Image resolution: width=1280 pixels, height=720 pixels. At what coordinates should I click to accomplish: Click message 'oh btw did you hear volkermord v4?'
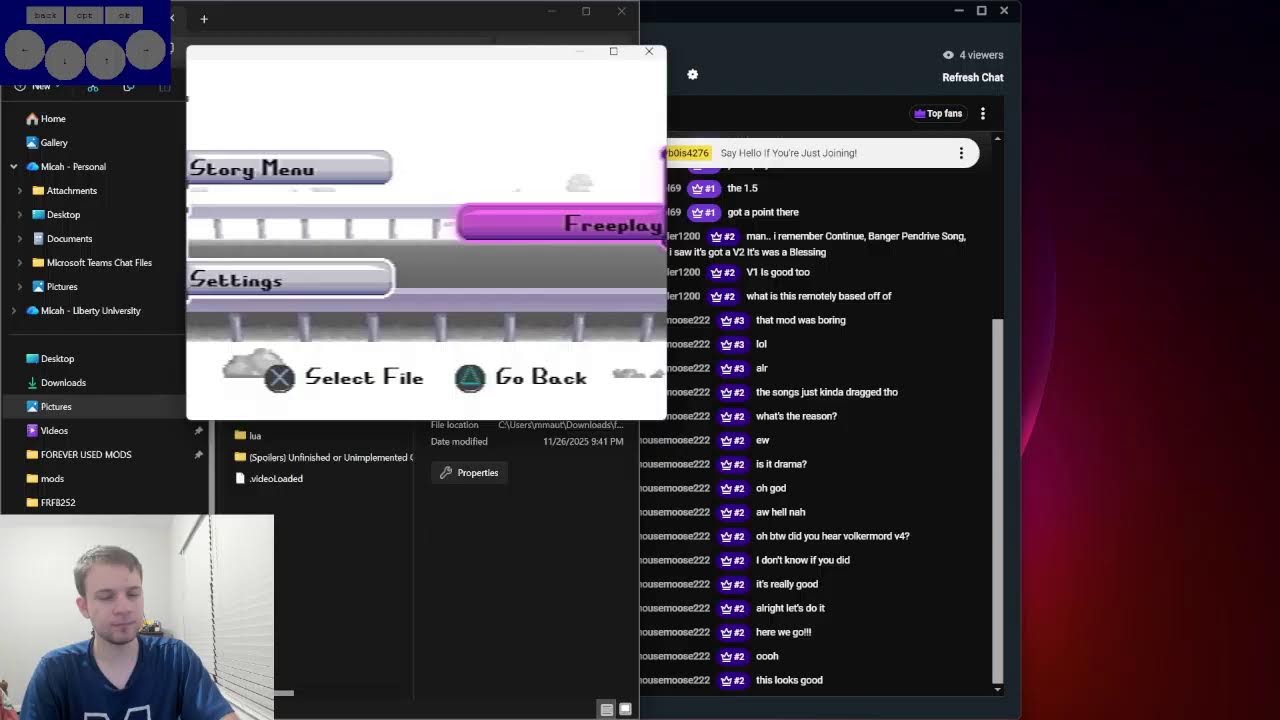point(832,536)
